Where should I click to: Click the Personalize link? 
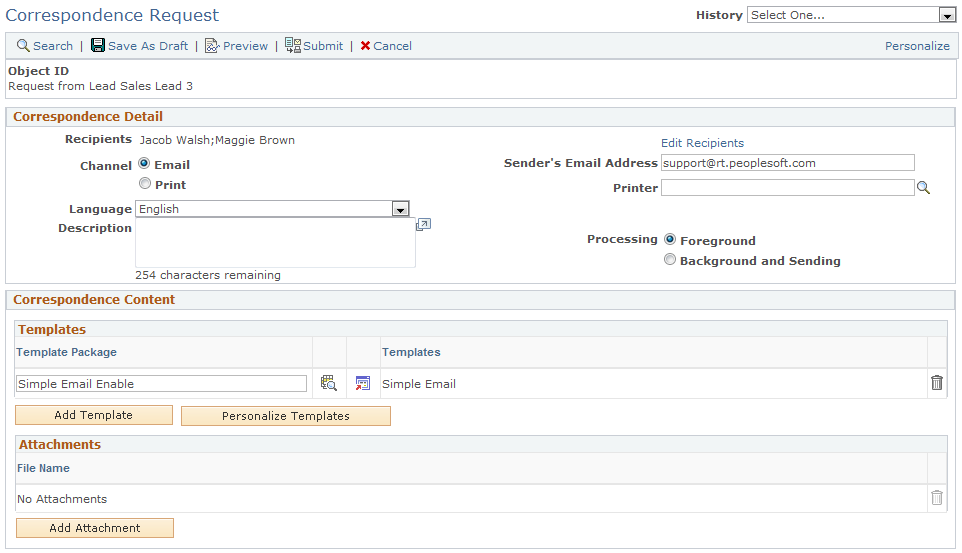pos(917,46)
